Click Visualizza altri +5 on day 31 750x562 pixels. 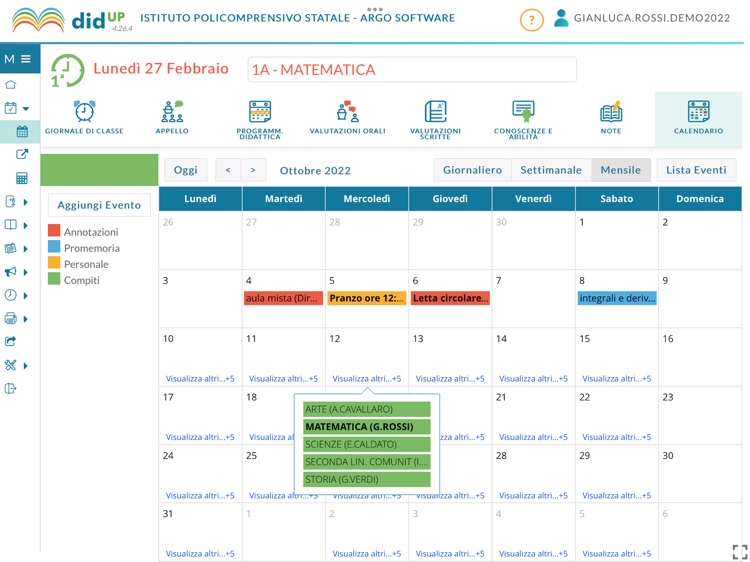point(200,553)
